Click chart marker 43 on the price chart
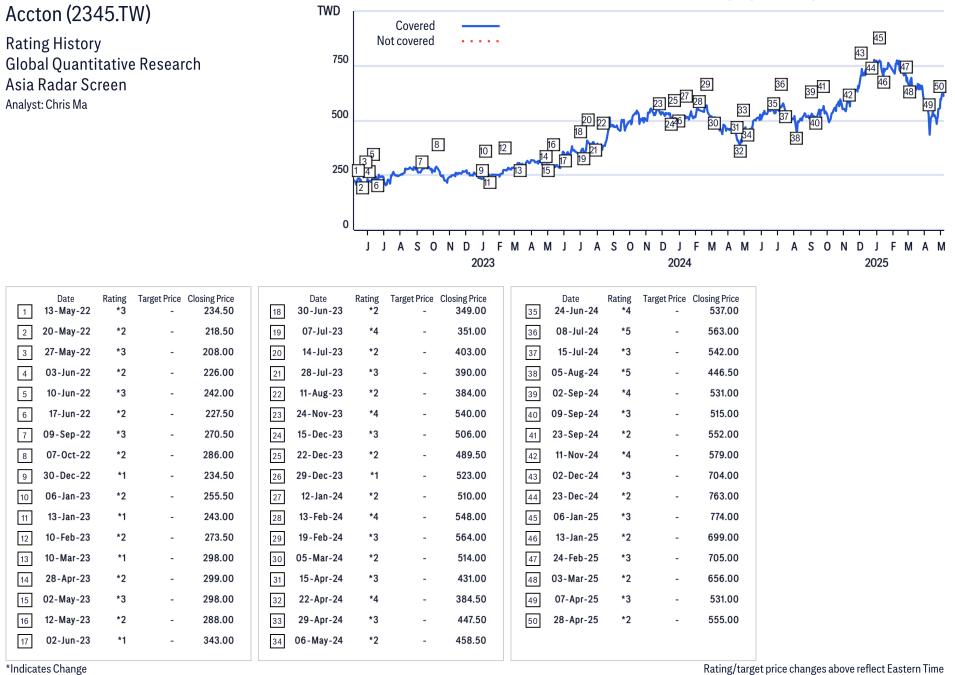The width and height of the screenshot is (955, 675). 860,53
